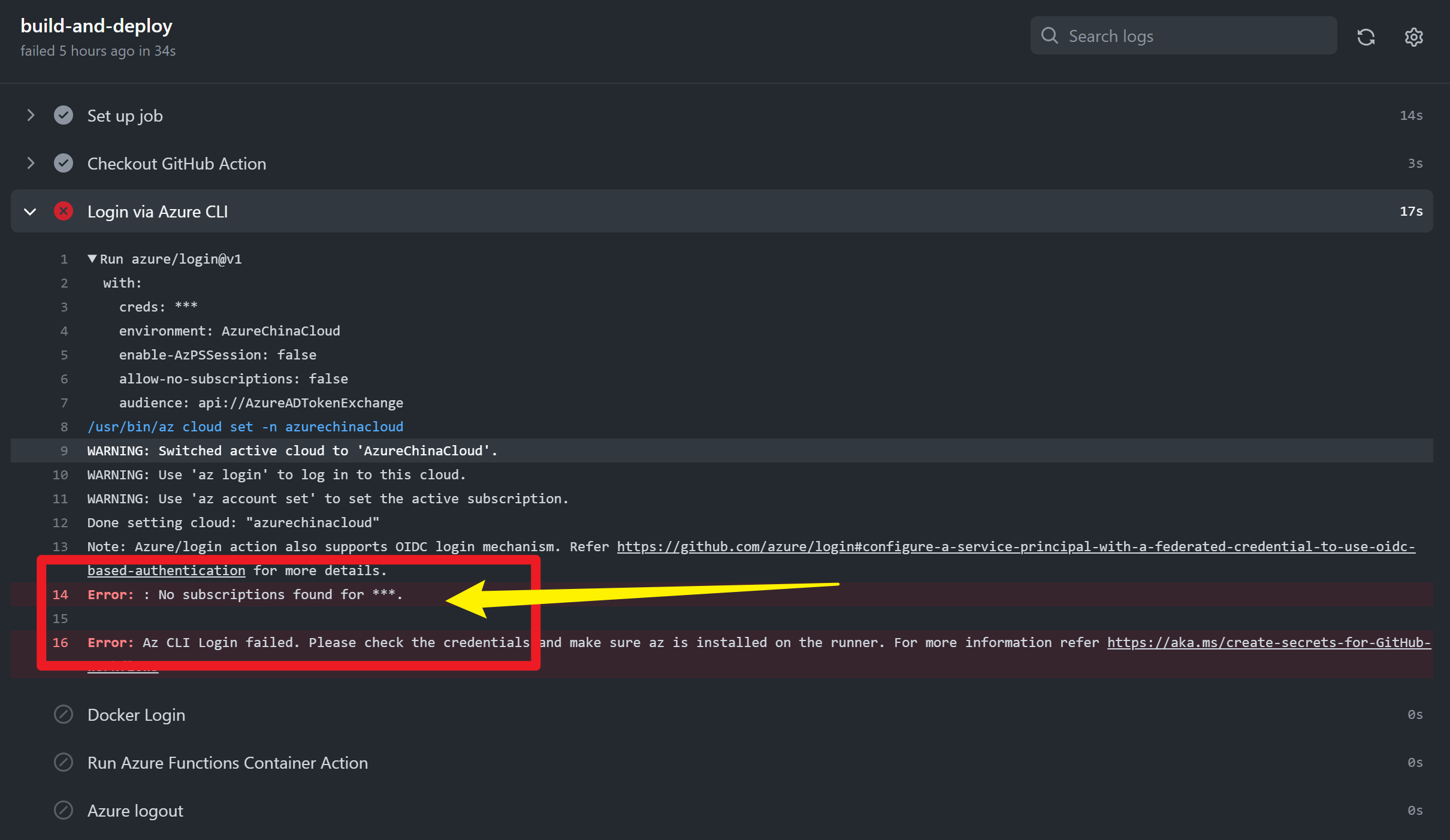Open the aka.ms create-secrets link
The width and height of the screenshot is (1450, 840).
coord(1268,642)
